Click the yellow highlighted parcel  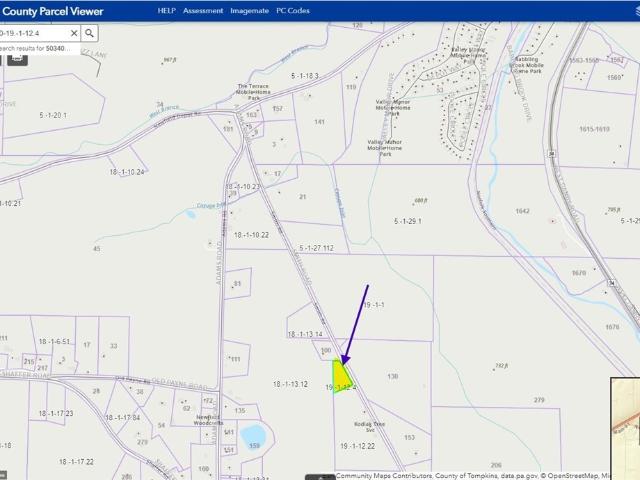pos(340,376)
